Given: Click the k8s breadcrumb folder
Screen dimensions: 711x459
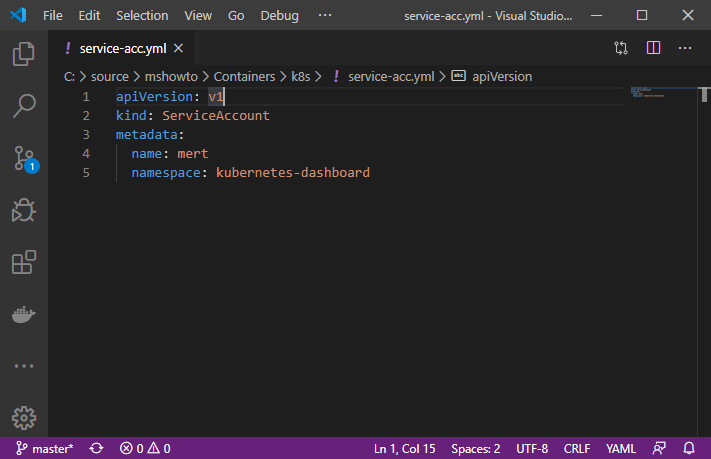Looking at the screenshot, I should coord(301,77).
